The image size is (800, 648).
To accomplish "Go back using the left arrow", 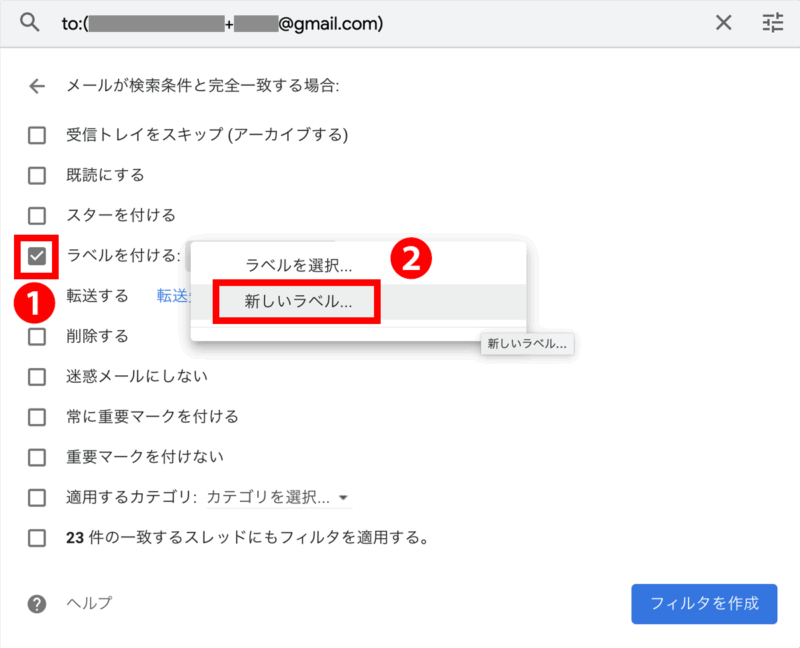I will 37,86.
